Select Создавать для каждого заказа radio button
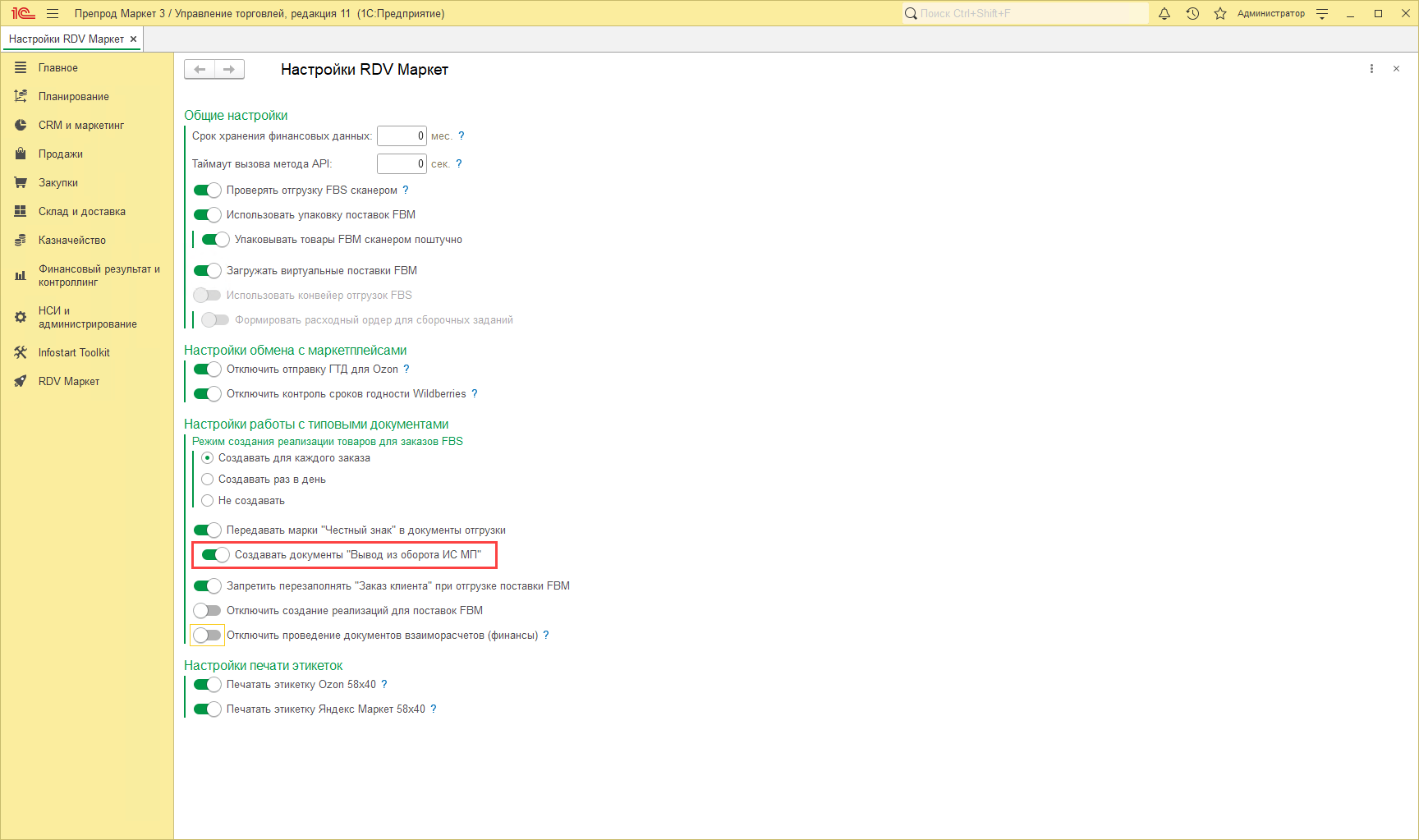The image size is (1419, 840). pos(207,457)
